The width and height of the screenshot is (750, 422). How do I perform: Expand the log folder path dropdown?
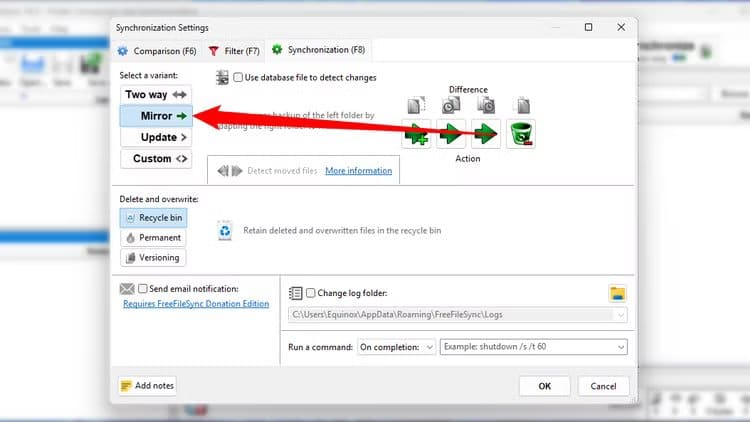point(620,315)
